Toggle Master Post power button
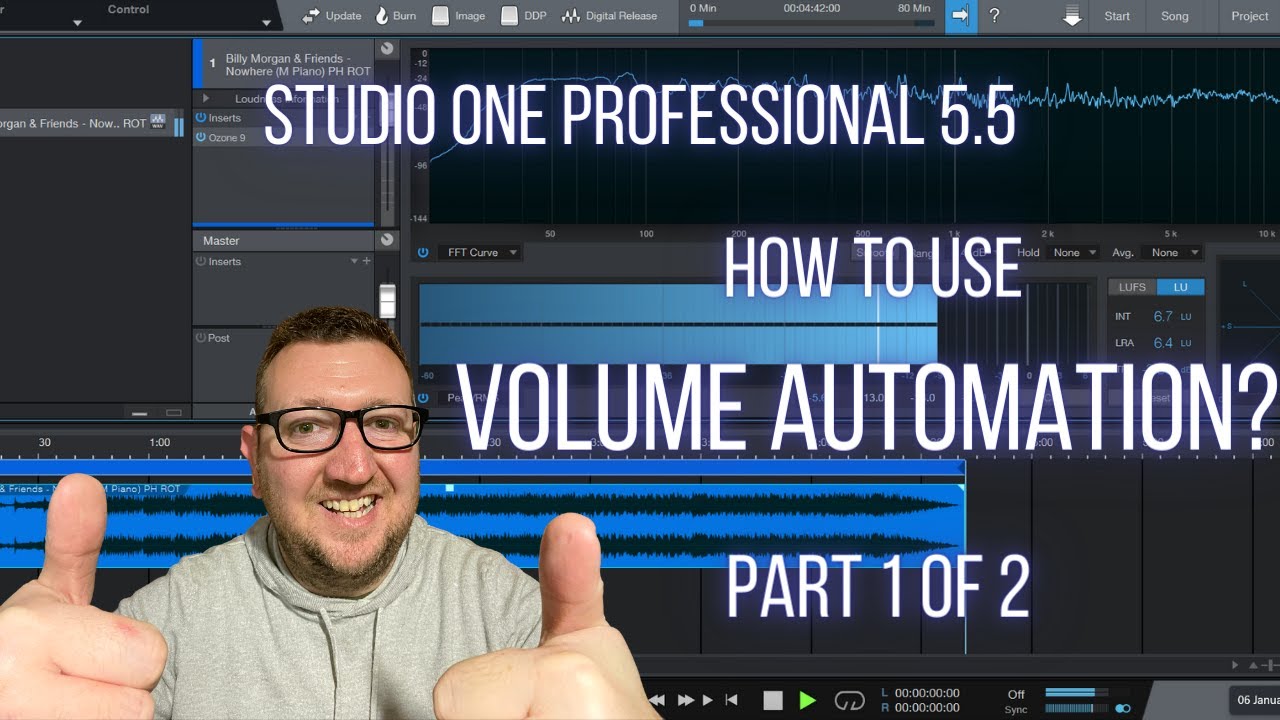1280x720 pixels. (201, 338)
